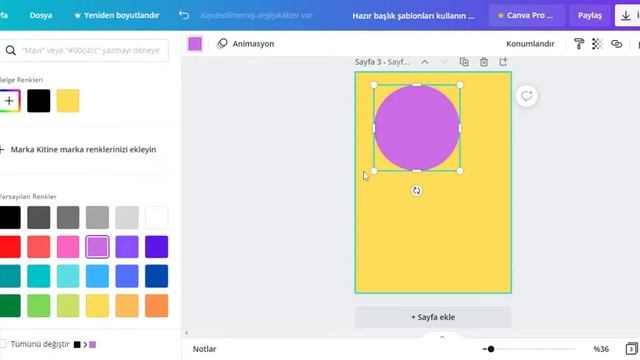Collapse the side panel with small arrow
Screen dimensions: 640x360
coord(187,333)
